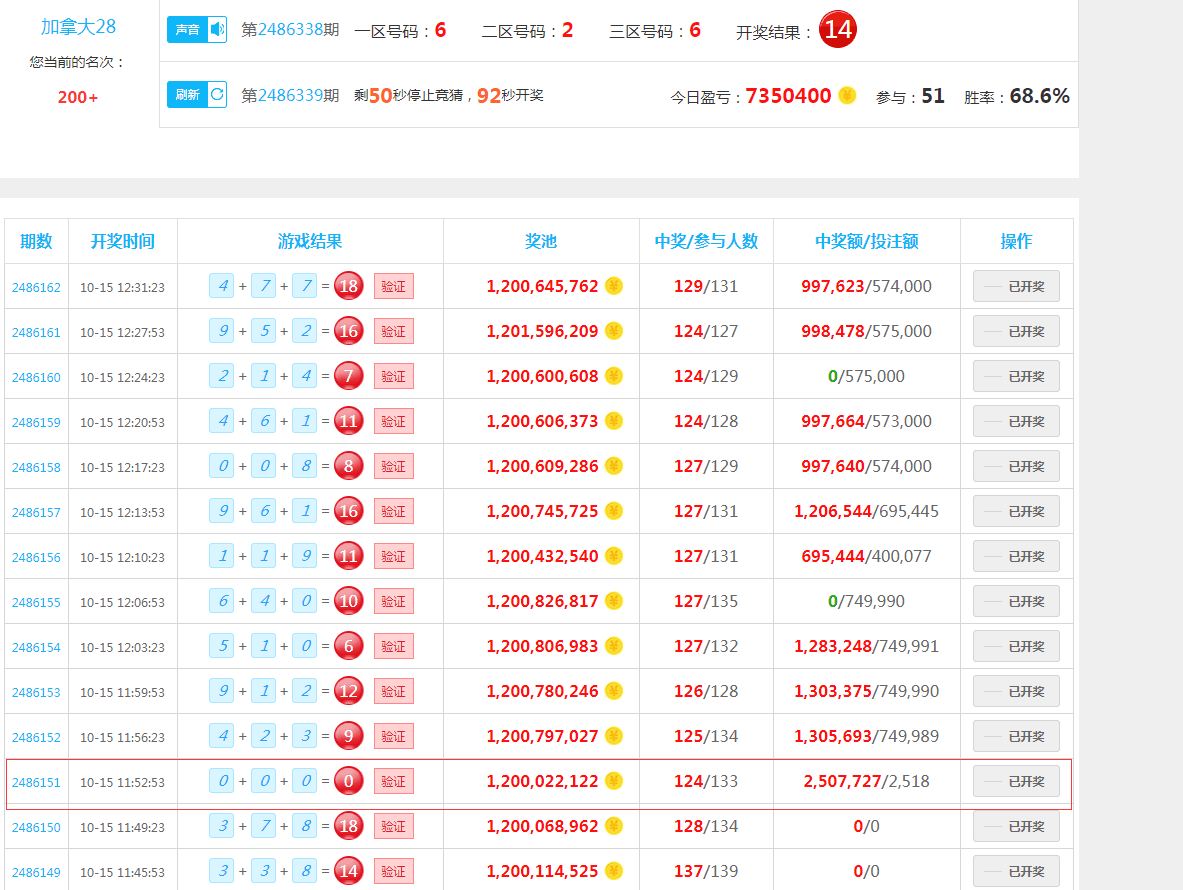The image size is (1183, 890).
Task: Click coin icon beside pool 1,200,745,725
Action: (614, 511)
